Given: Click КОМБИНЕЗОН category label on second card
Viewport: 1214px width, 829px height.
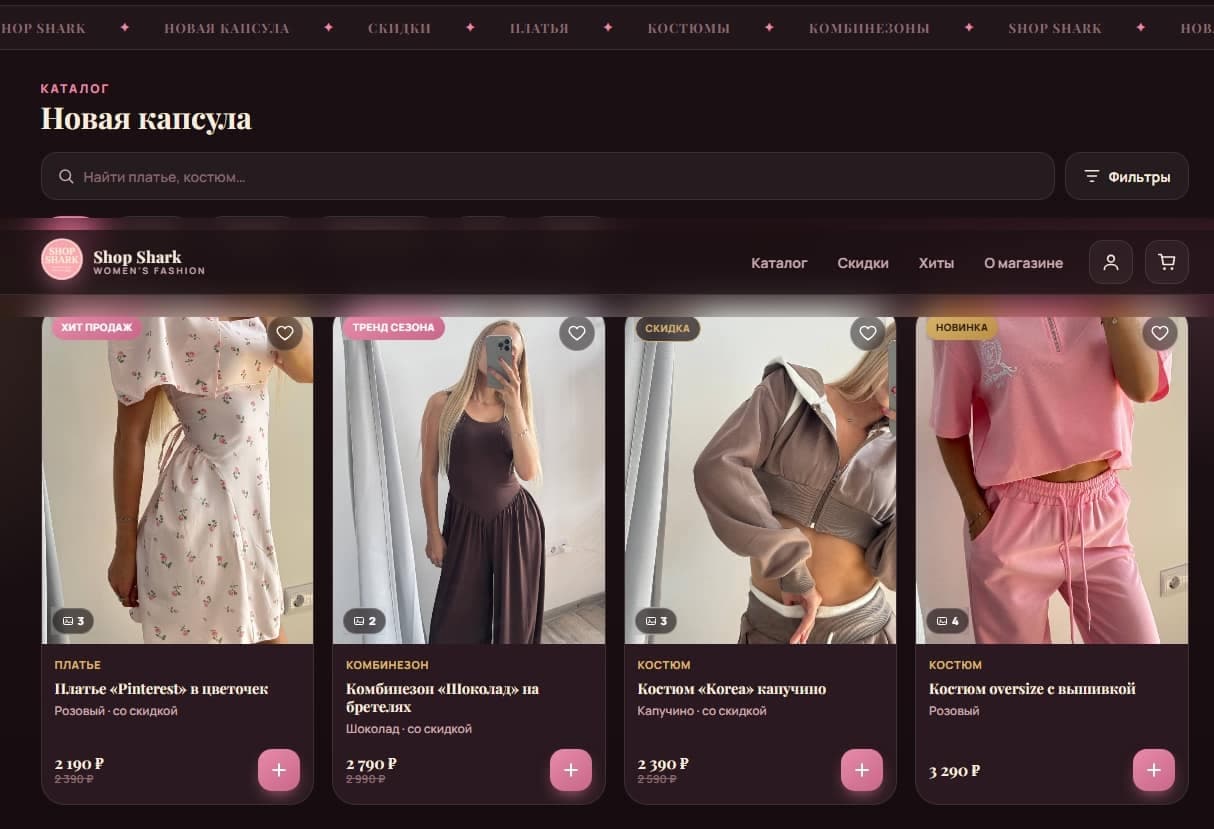Looking at the screenshot, I should pos(387,665).
